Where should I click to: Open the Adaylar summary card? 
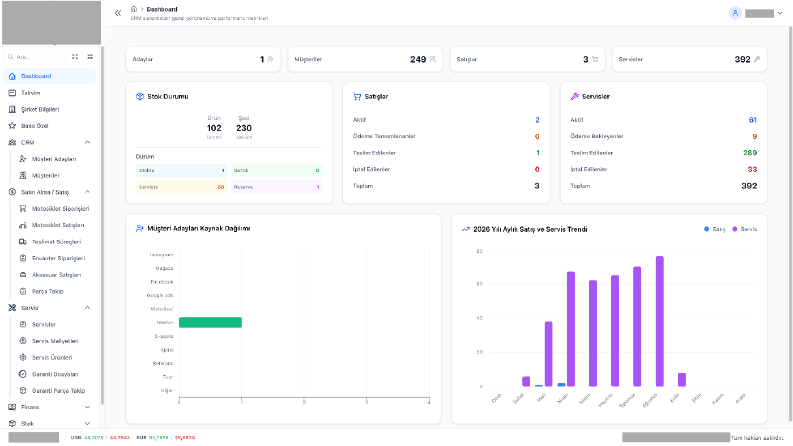(203, 59)
